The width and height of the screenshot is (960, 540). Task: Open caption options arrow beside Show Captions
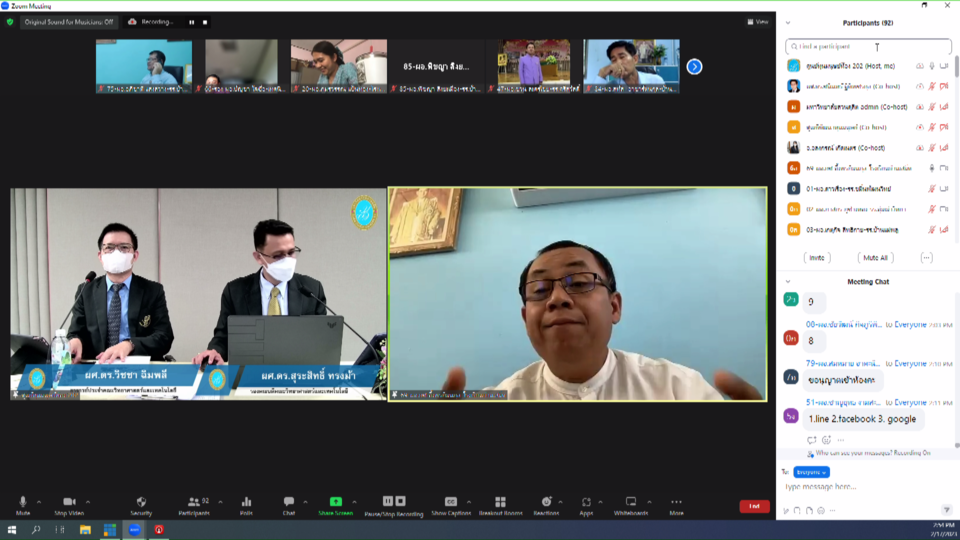[469, 502]
